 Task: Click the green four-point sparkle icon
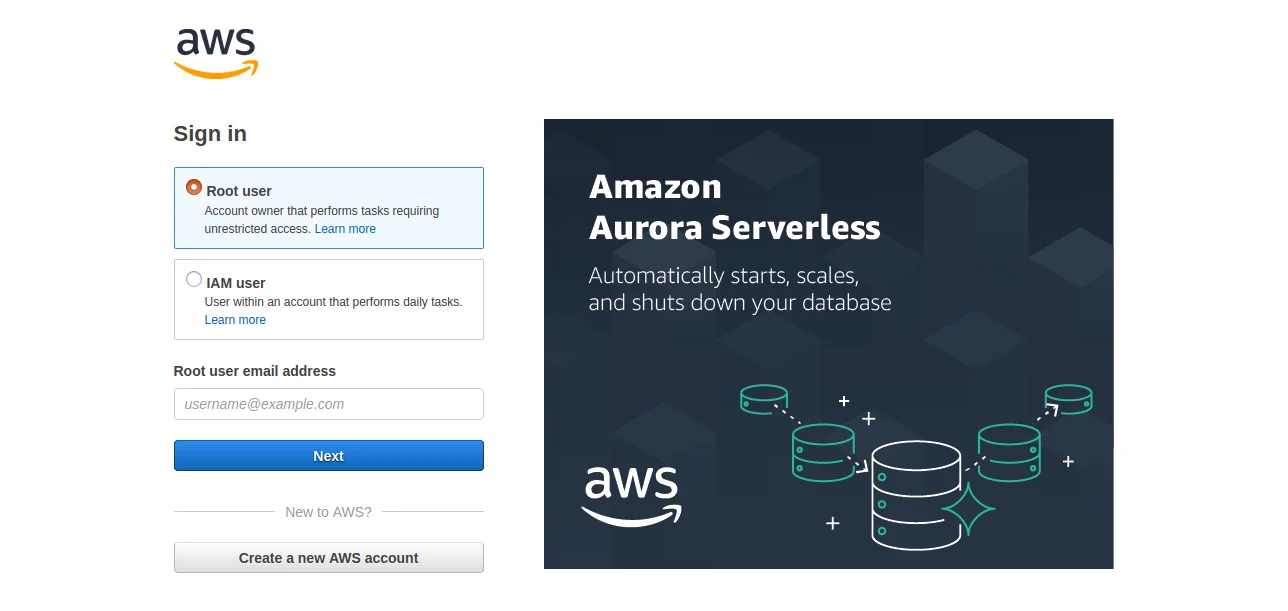[x=968, y=510]
